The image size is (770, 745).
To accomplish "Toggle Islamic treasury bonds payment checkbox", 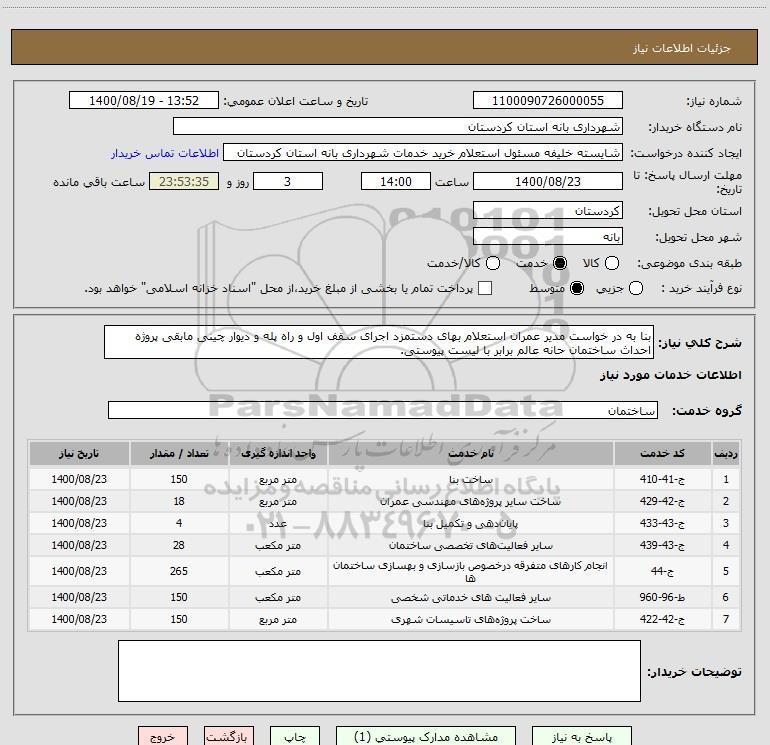I will [485, 288].
